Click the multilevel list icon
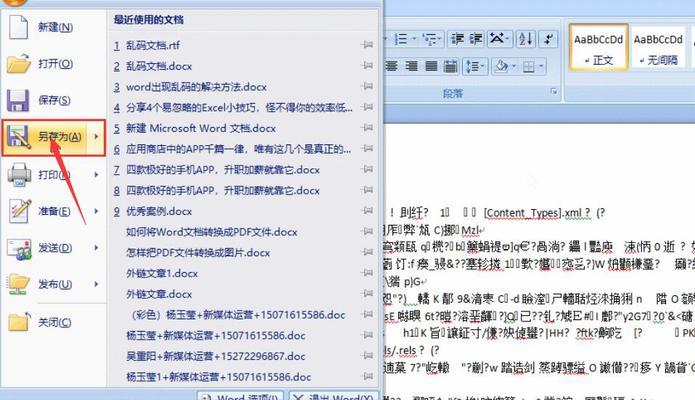Image resolution: width=695 pixels, height=400 pixels. [429, 39]
